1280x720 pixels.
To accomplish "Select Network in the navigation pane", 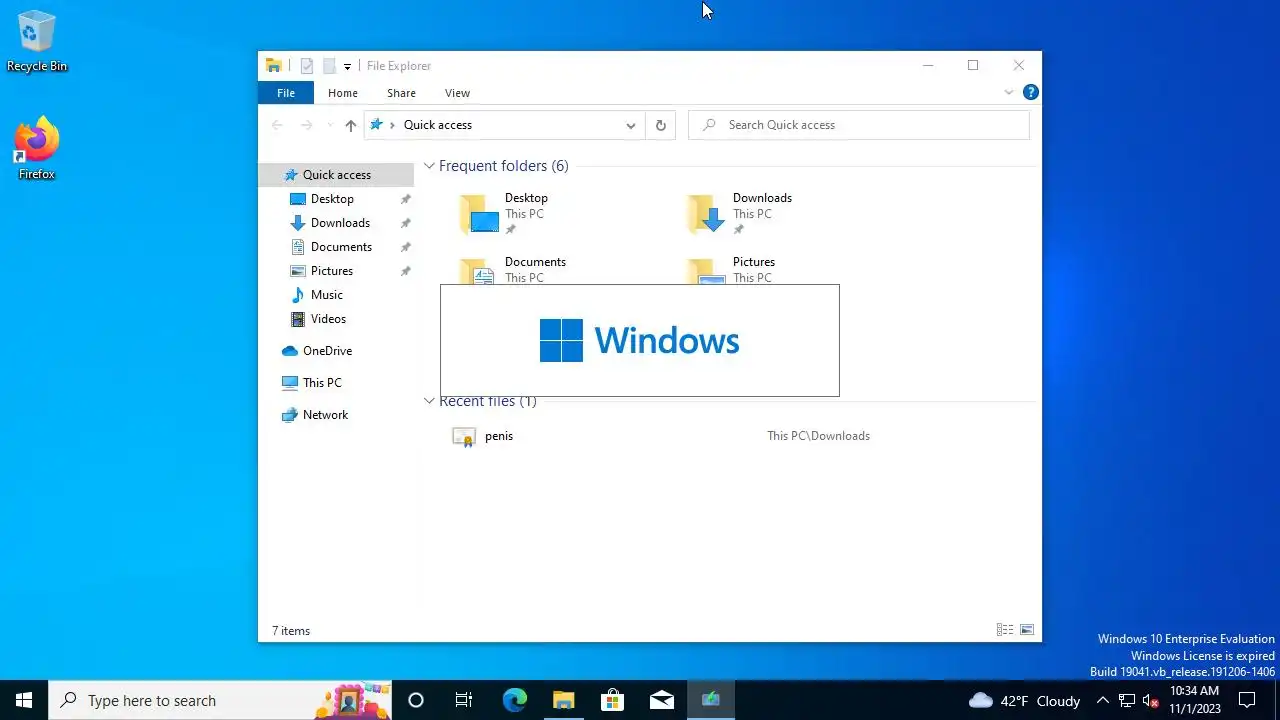I will click(325, 415).
